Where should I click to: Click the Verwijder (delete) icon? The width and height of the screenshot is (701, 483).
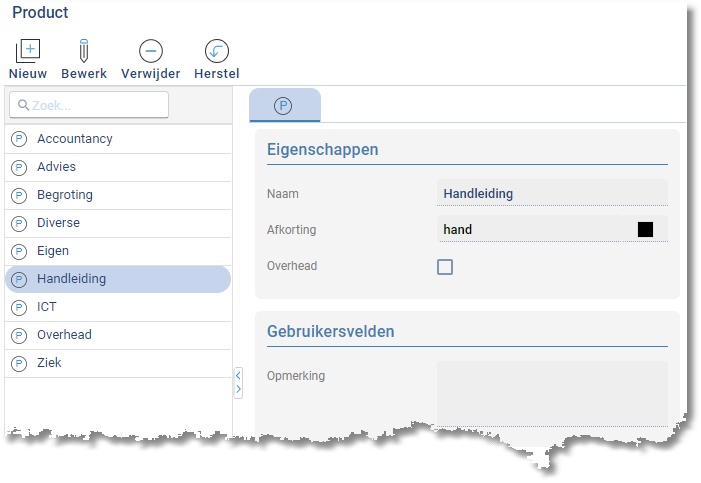(150, 51)
